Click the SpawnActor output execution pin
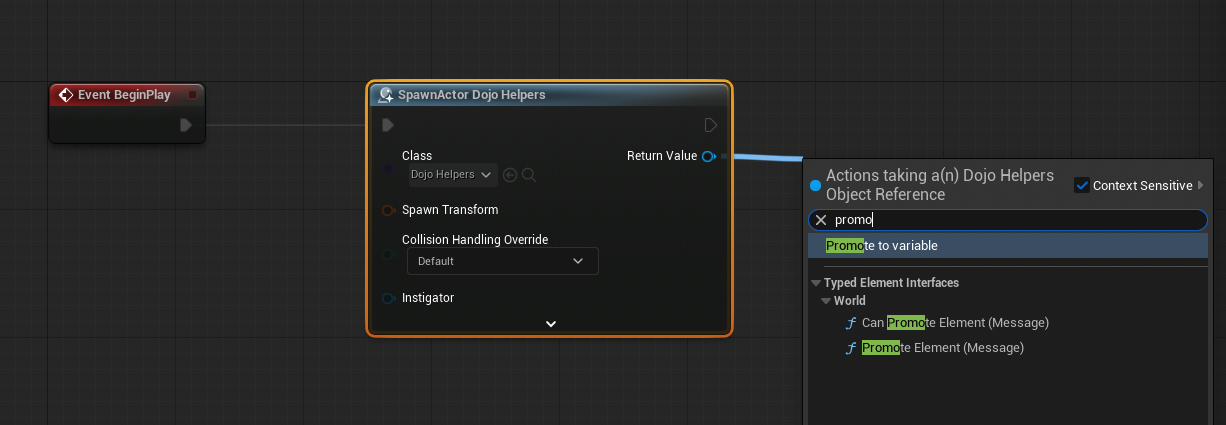 710,125
